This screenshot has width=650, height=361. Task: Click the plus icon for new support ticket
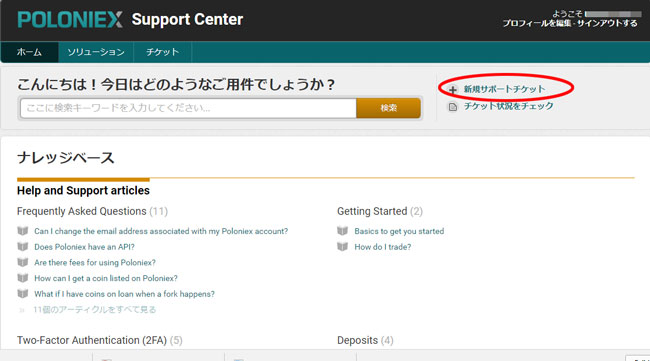[453, 90]
